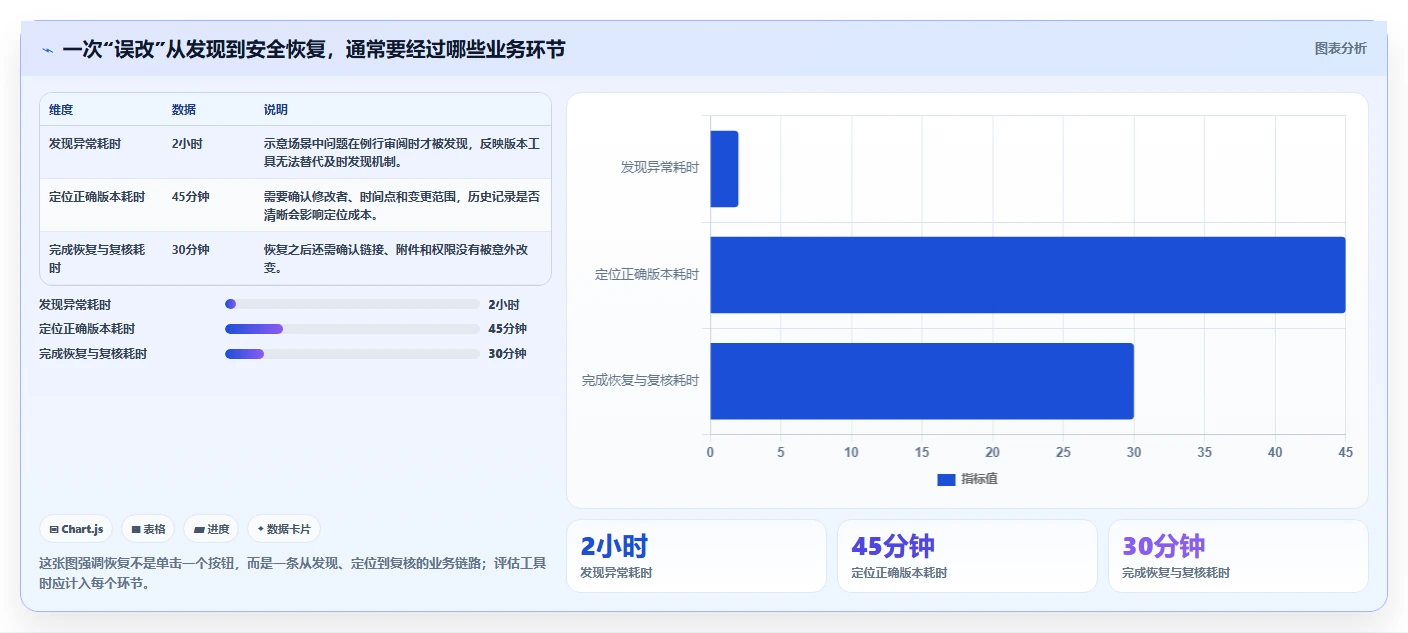Click the 2小时 progress value label
The width and height of the screenshot is (1408, 633).
click(504, 305)
